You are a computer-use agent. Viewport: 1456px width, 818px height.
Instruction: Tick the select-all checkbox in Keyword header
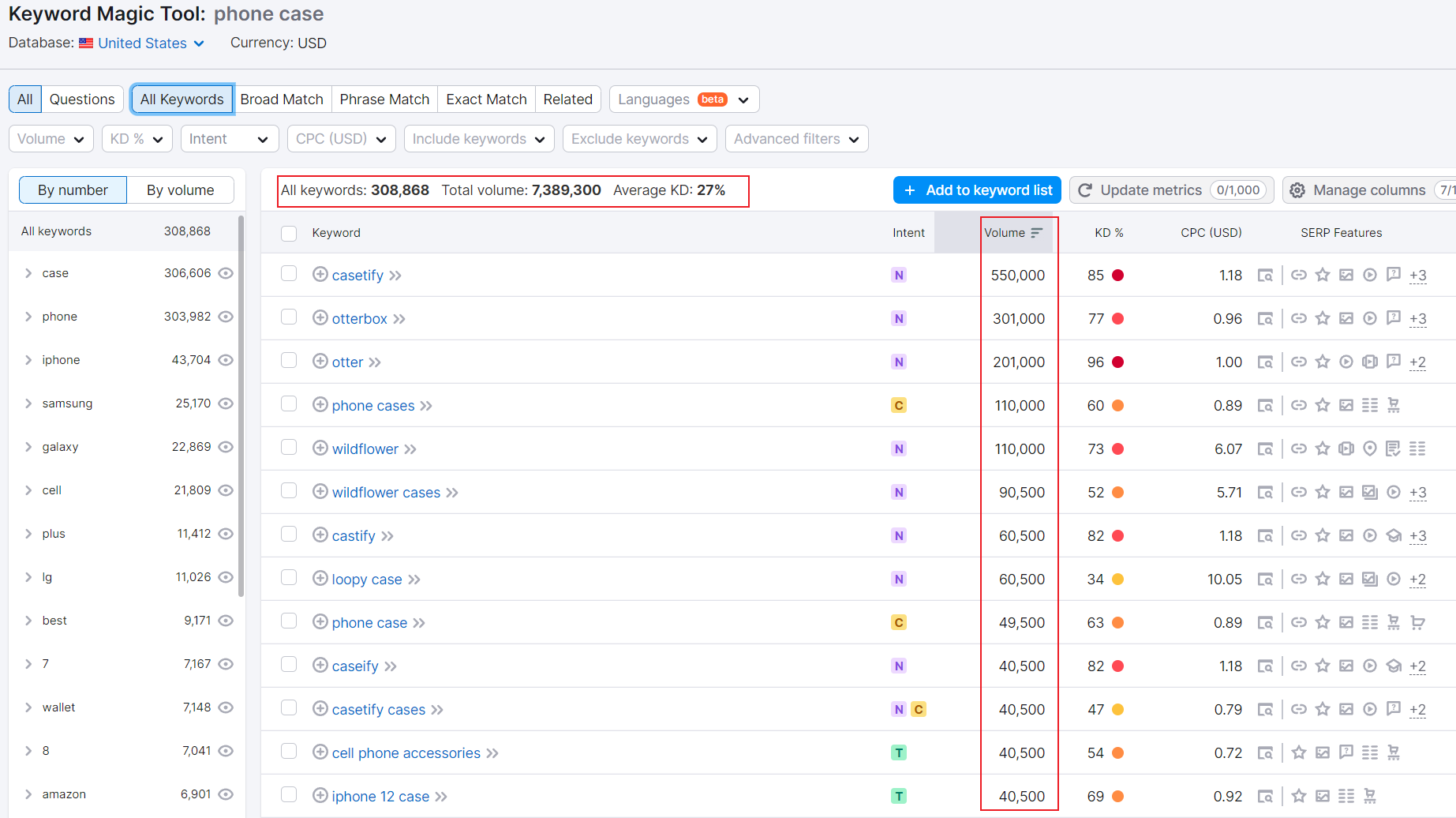pos(289,233)
